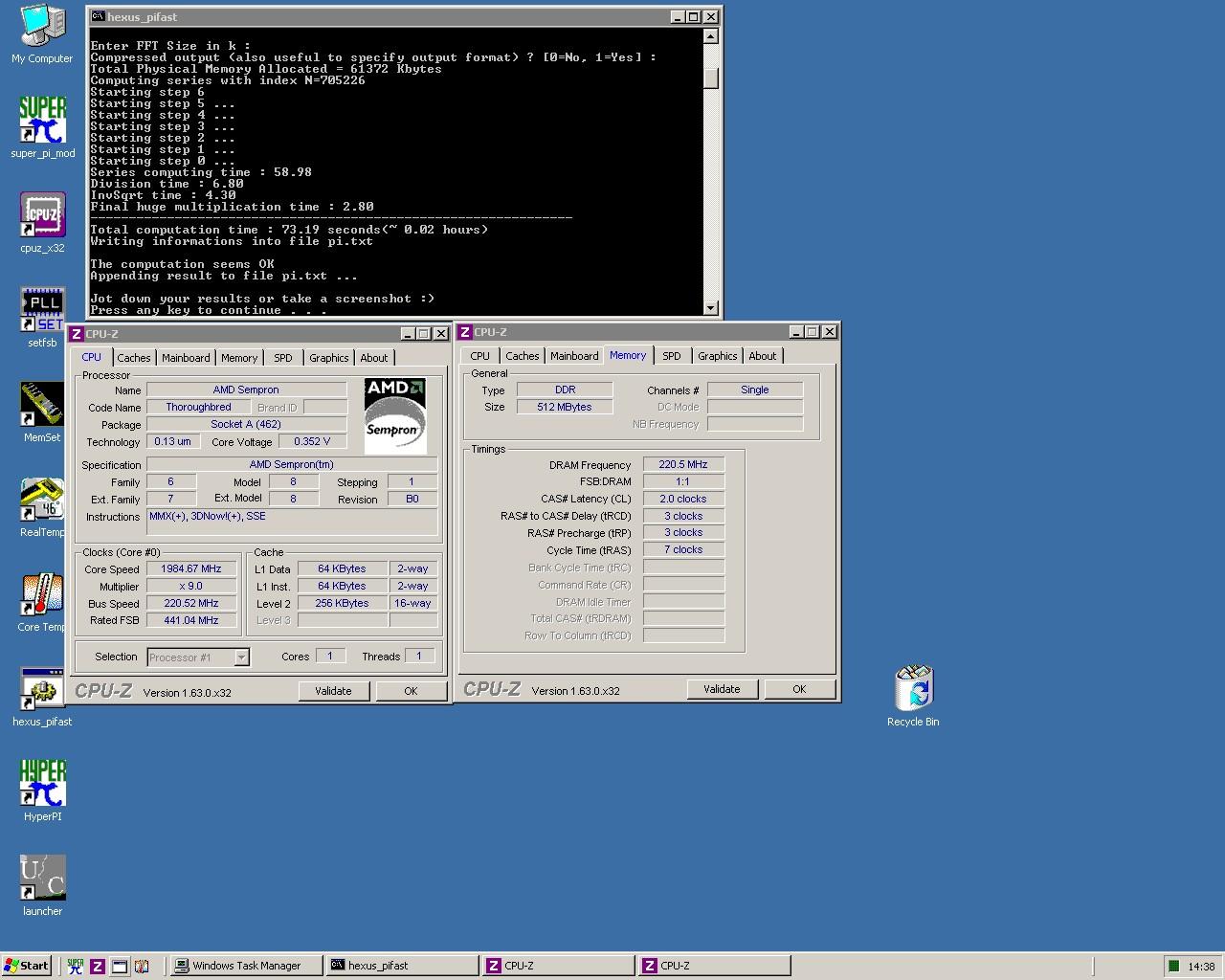Viewport: 1225px width, 980px height.
Task: Click the Super Pi quick launch icon
Action: (75, 966)
